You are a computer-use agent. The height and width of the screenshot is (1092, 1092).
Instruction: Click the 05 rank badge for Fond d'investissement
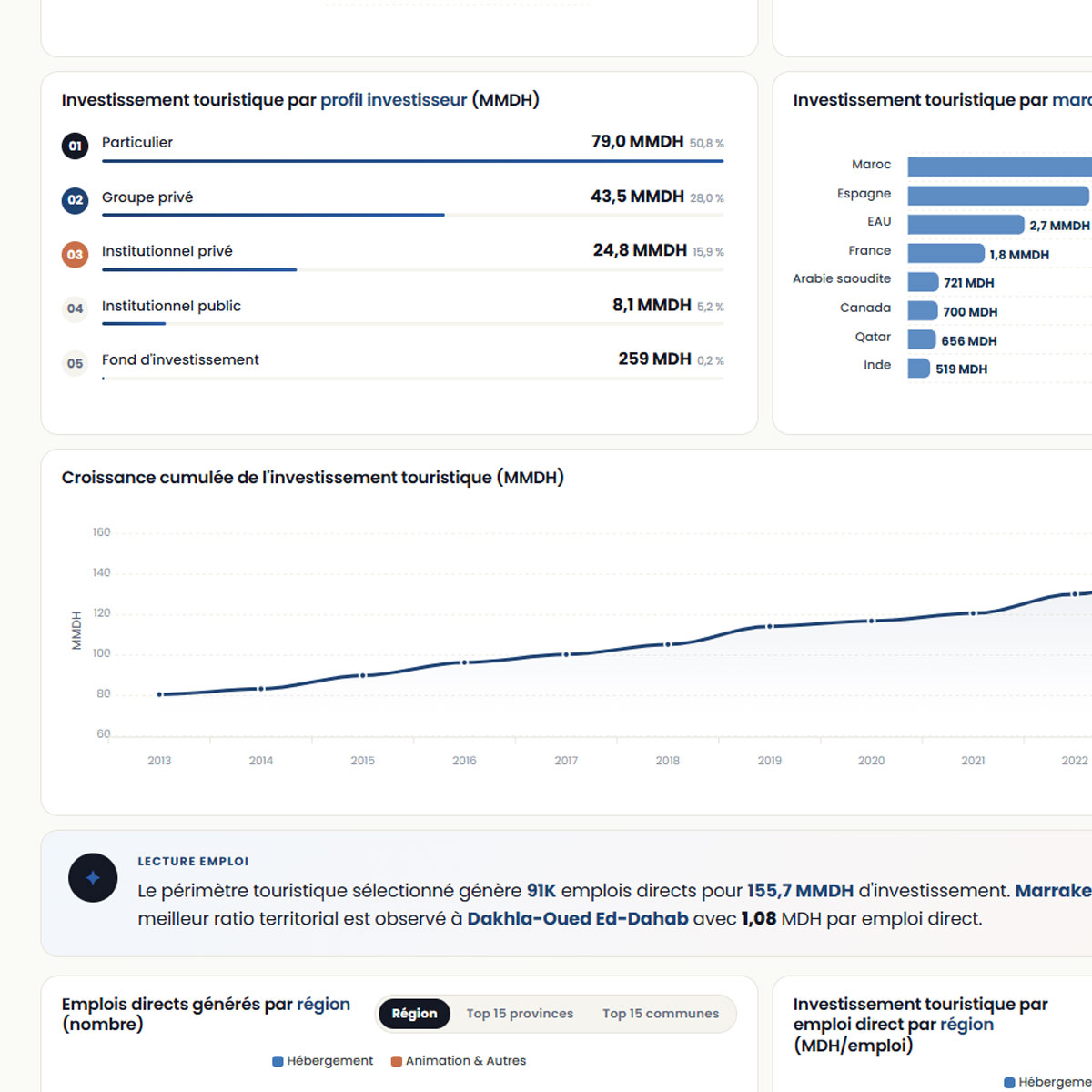tap(75, 363)
